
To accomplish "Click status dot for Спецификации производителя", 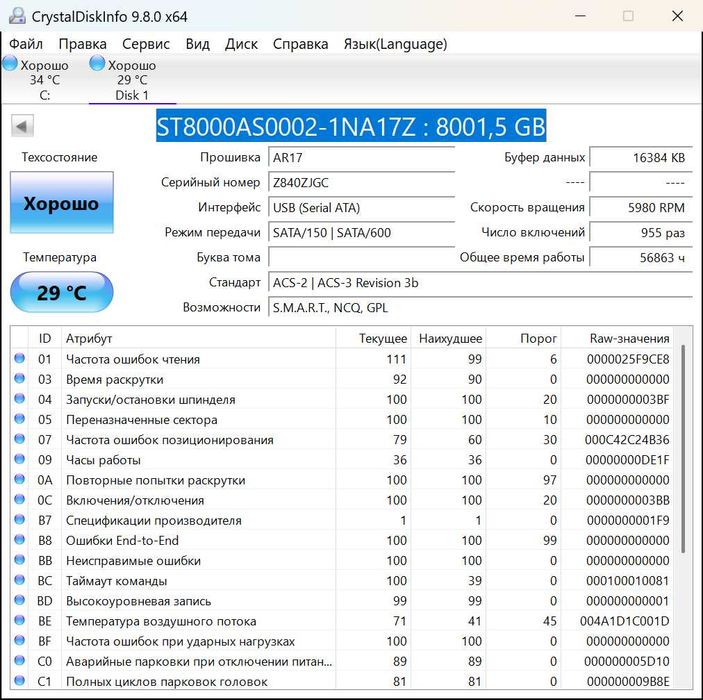I will (x=19, y=520).
